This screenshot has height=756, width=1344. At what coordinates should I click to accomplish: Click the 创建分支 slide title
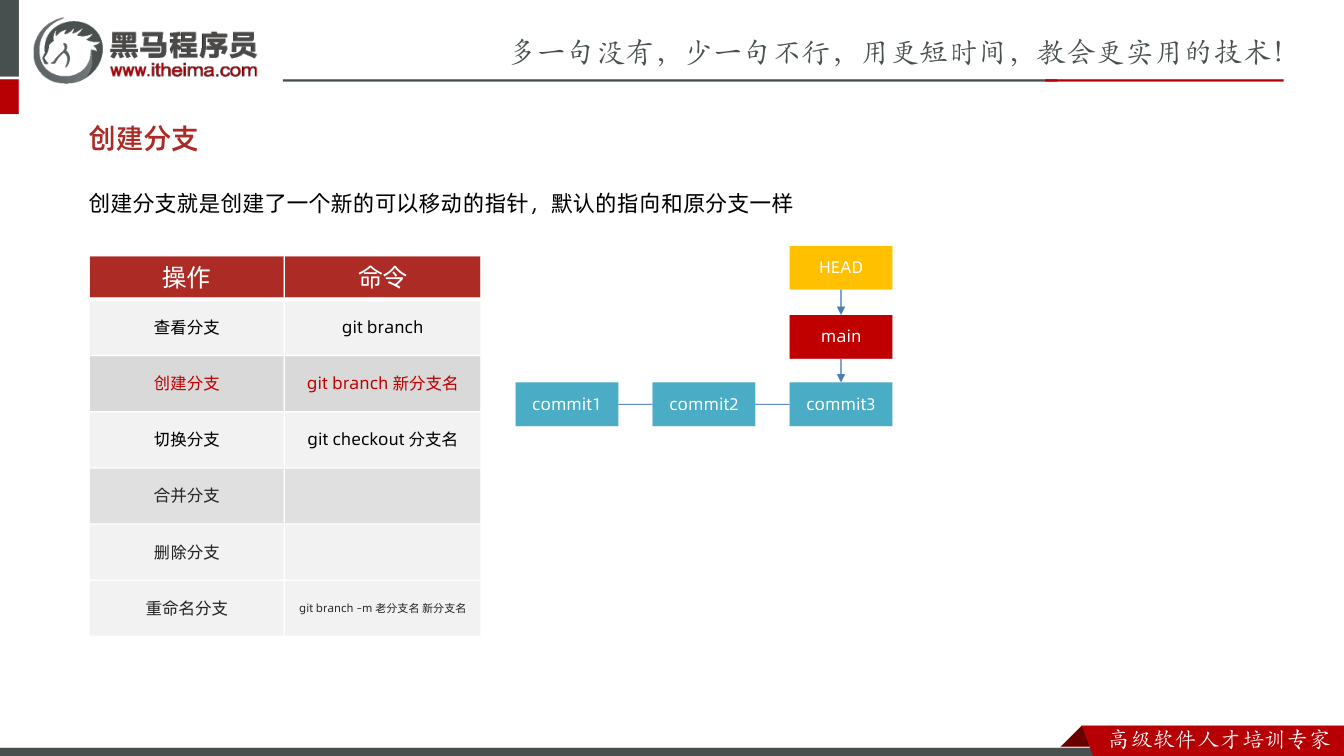[143, 139]
